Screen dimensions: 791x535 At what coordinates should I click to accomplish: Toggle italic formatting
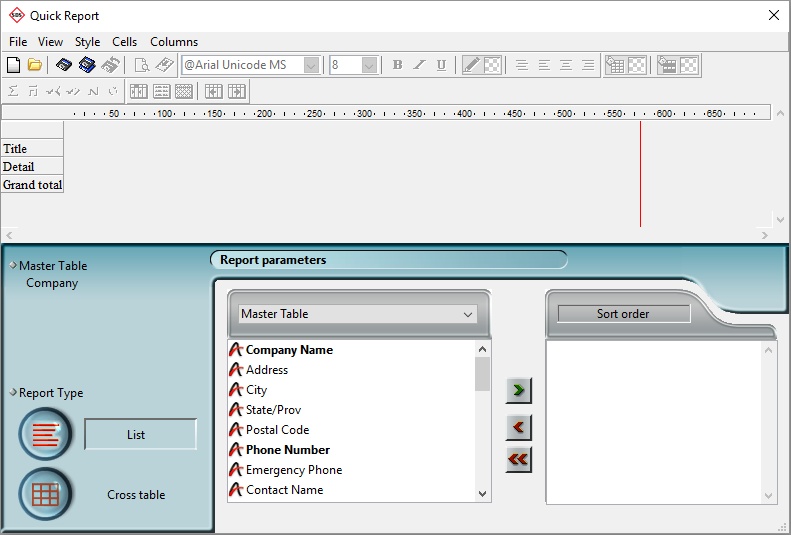point(419,65)
